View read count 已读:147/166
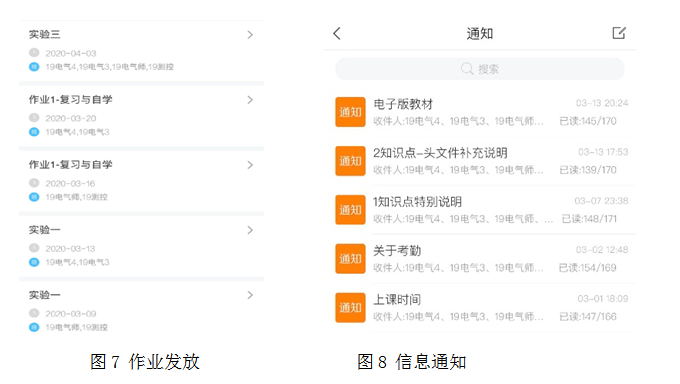This screenshot has height=384, width=680. (588, 317)
